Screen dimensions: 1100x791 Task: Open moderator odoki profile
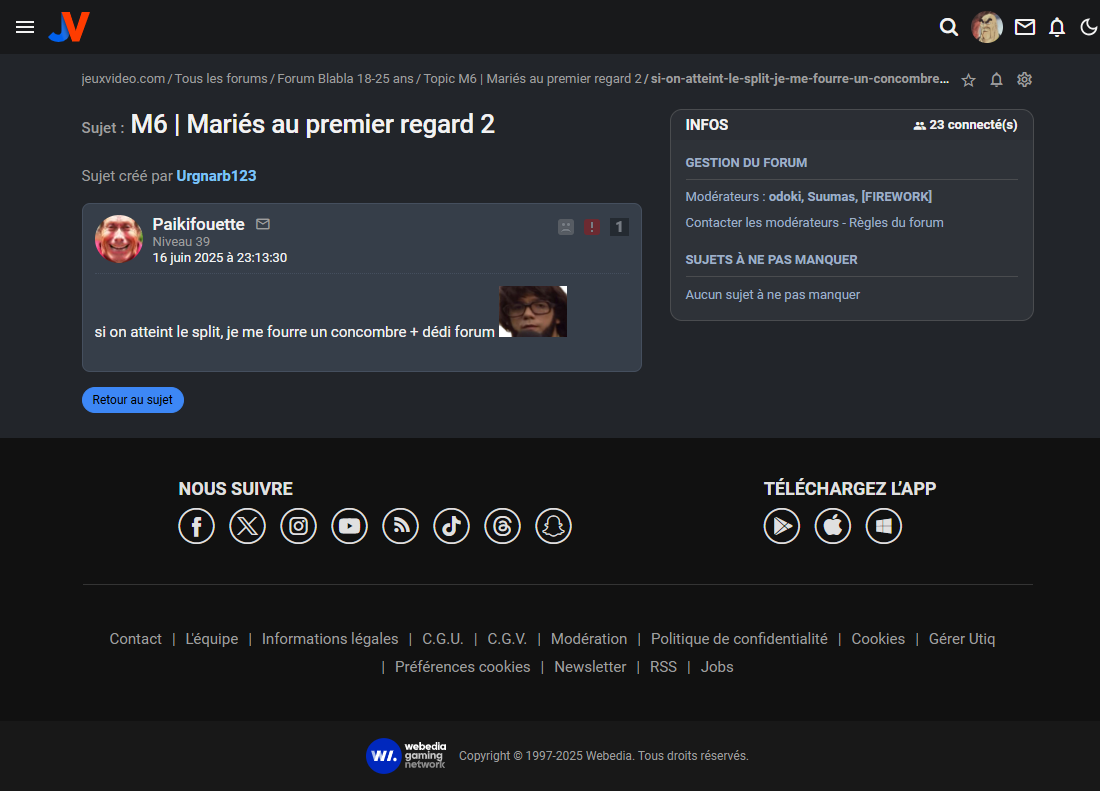[785, 196]
